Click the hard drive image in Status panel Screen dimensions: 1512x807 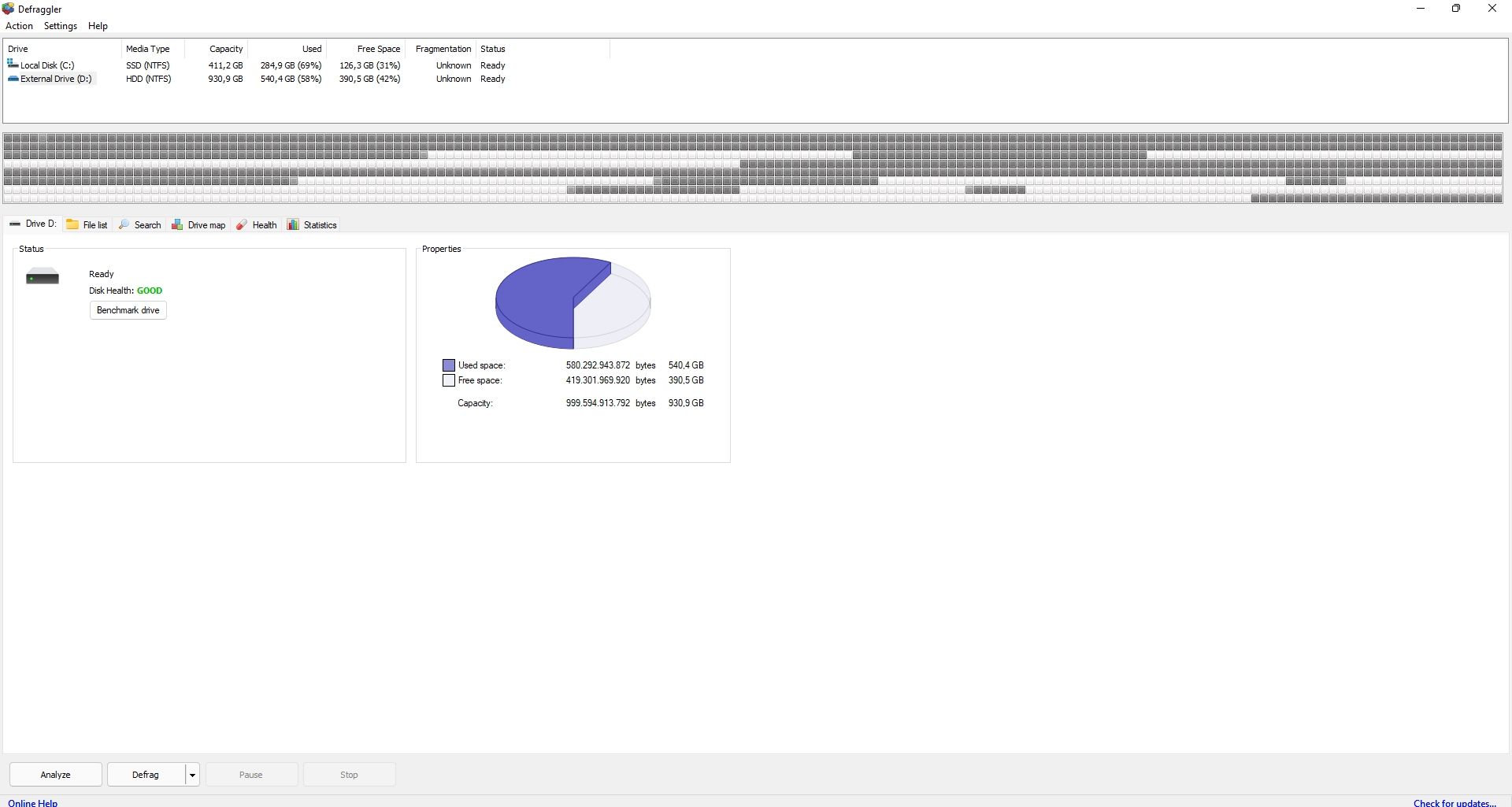(43, 276)
